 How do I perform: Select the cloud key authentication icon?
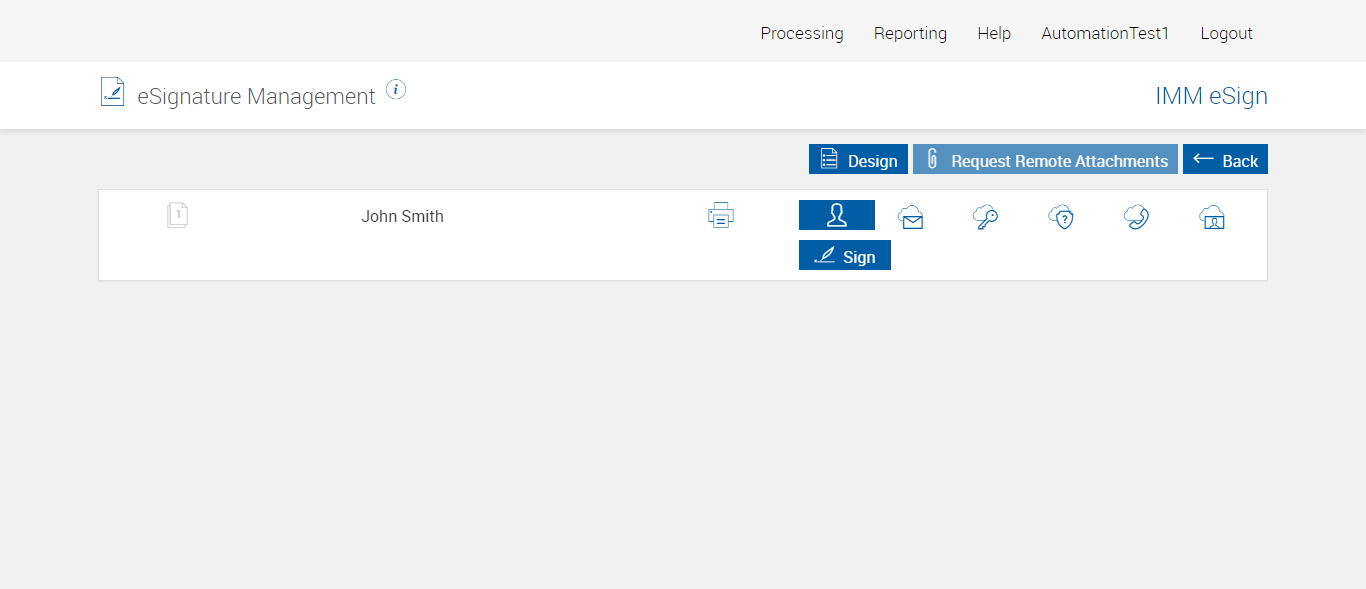(986, 217)
